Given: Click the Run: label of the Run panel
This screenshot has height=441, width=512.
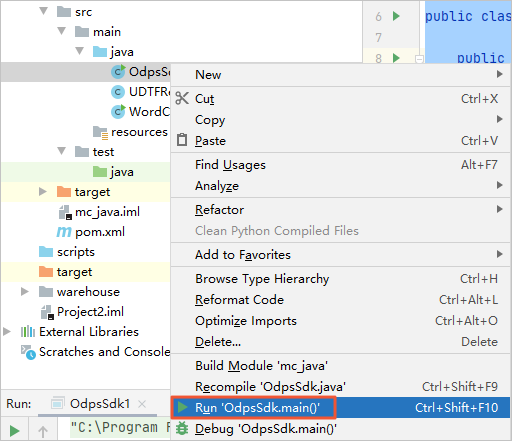Looking at the screenshot, I should (19, 404).
